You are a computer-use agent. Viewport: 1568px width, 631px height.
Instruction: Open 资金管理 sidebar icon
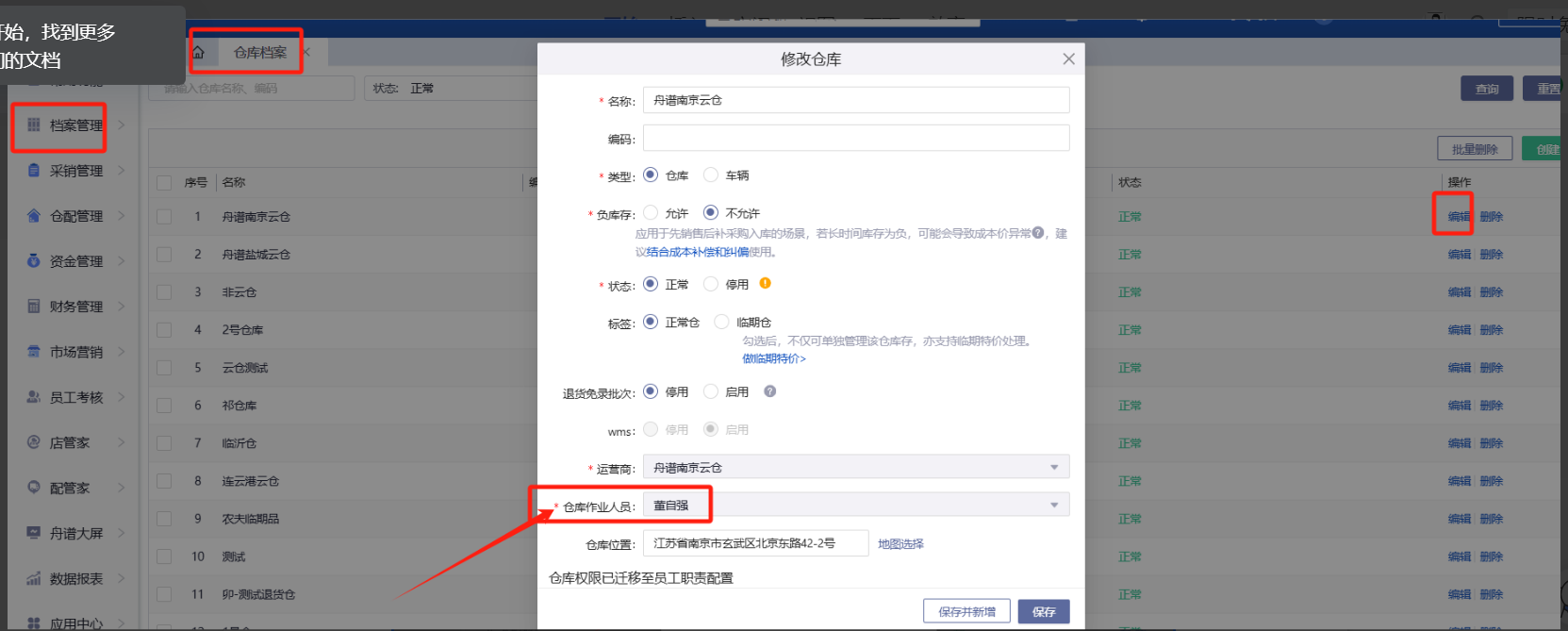(34, 261)
